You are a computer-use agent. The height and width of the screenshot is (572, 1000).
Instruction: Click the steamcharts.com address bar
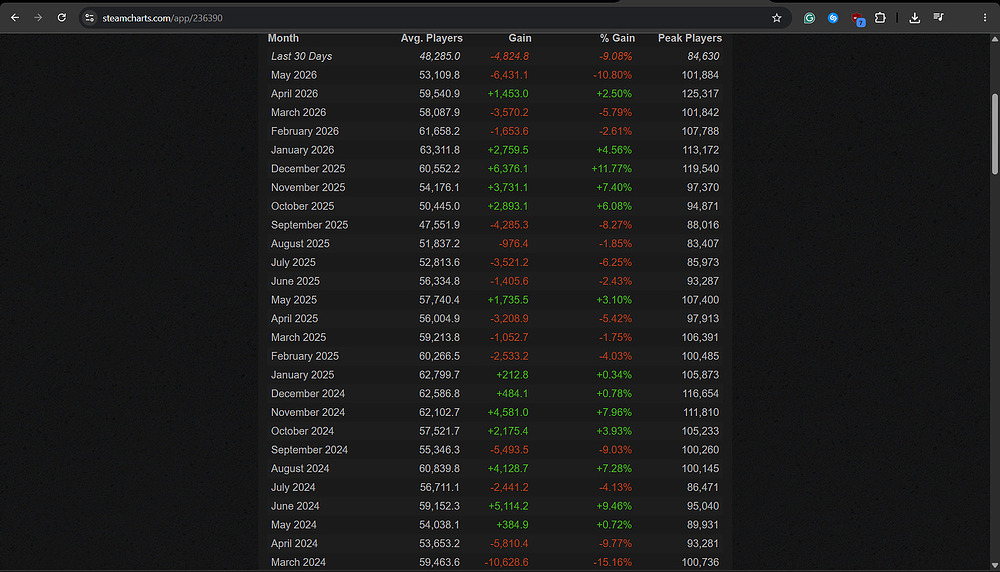pyautogui.click(x=434, y=18)
